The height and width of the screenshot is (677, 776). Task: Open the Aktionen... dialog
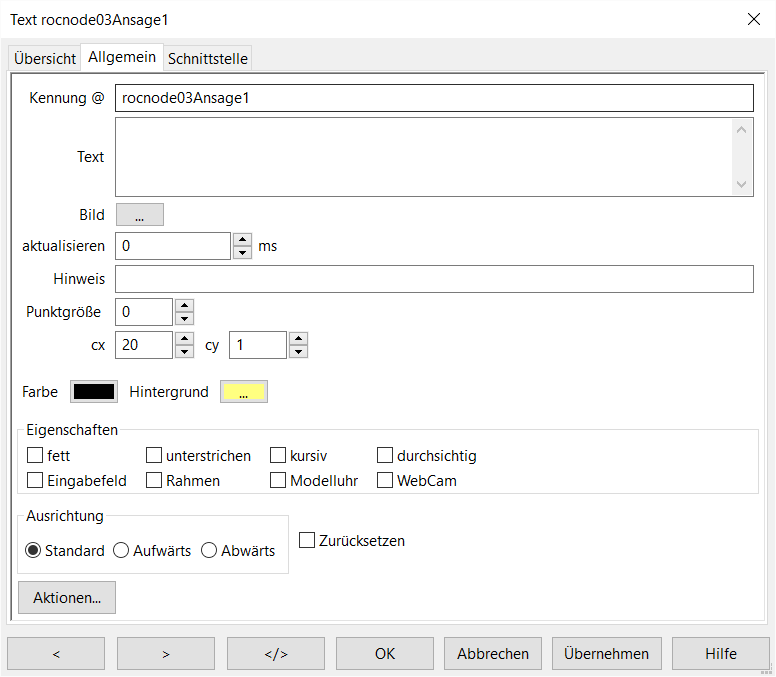coord(67,598)
